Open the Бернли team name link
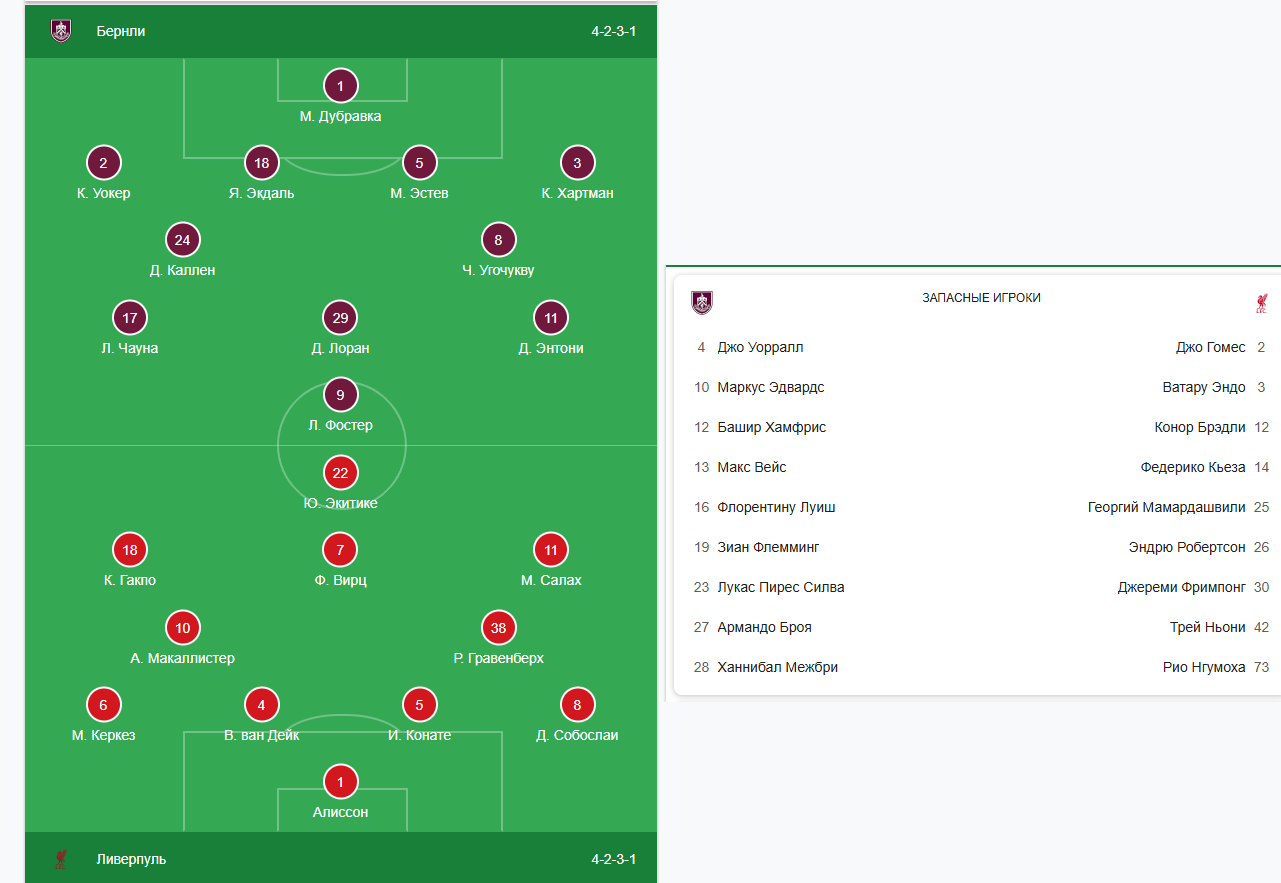 121,31
